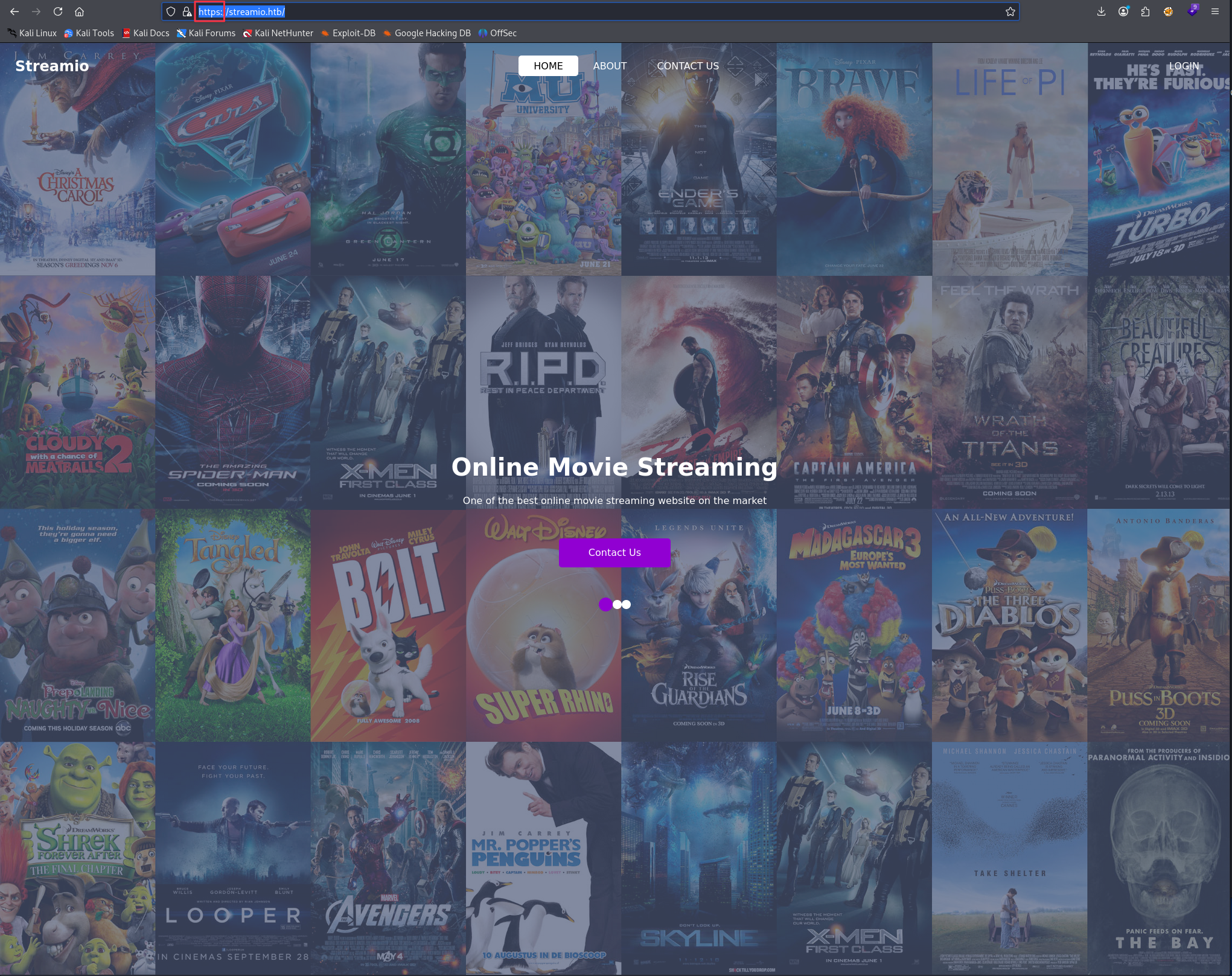The image size is (1232, 976).
Task: Click the Captain America poster
Action: point(854,392)
